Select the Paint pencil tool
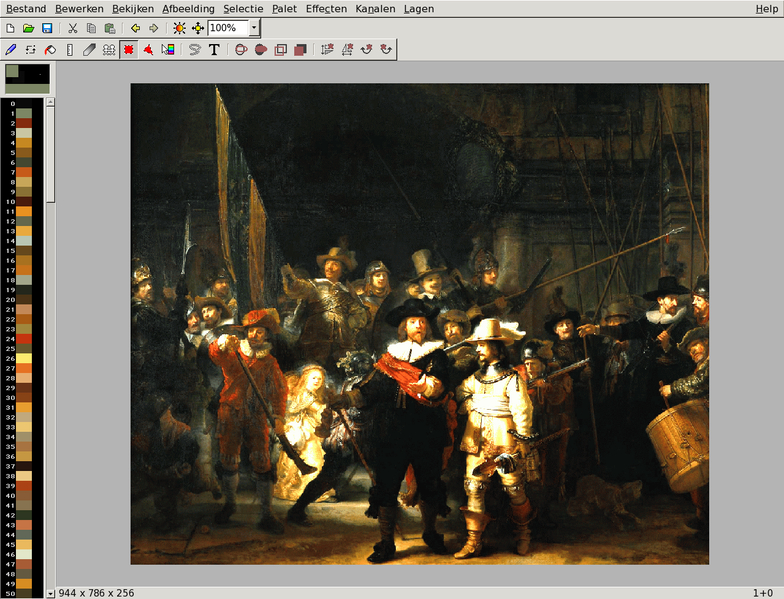This screenshot has width=784, height=599. click(11, 49)
